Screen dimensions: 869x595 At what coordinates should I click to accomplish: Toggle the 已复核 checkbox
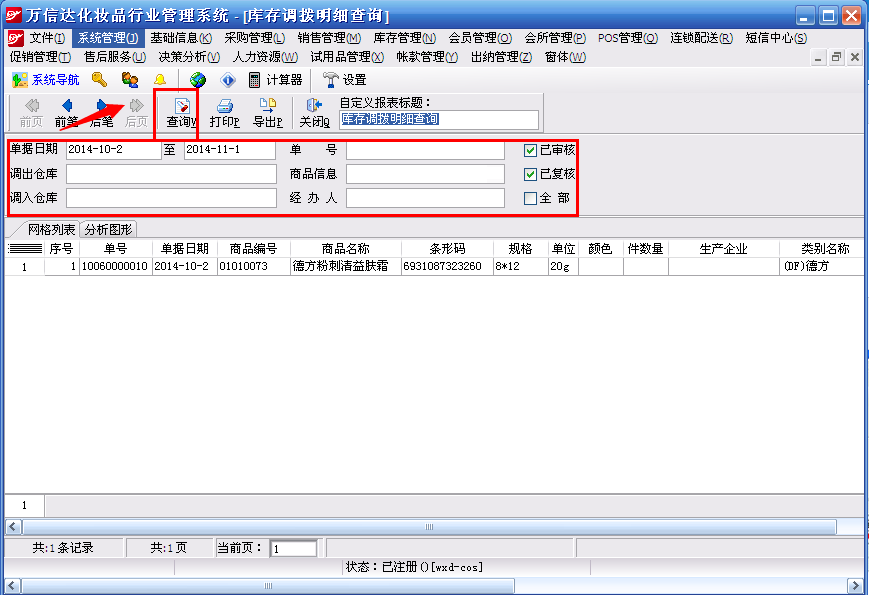[x=530, y=175]
